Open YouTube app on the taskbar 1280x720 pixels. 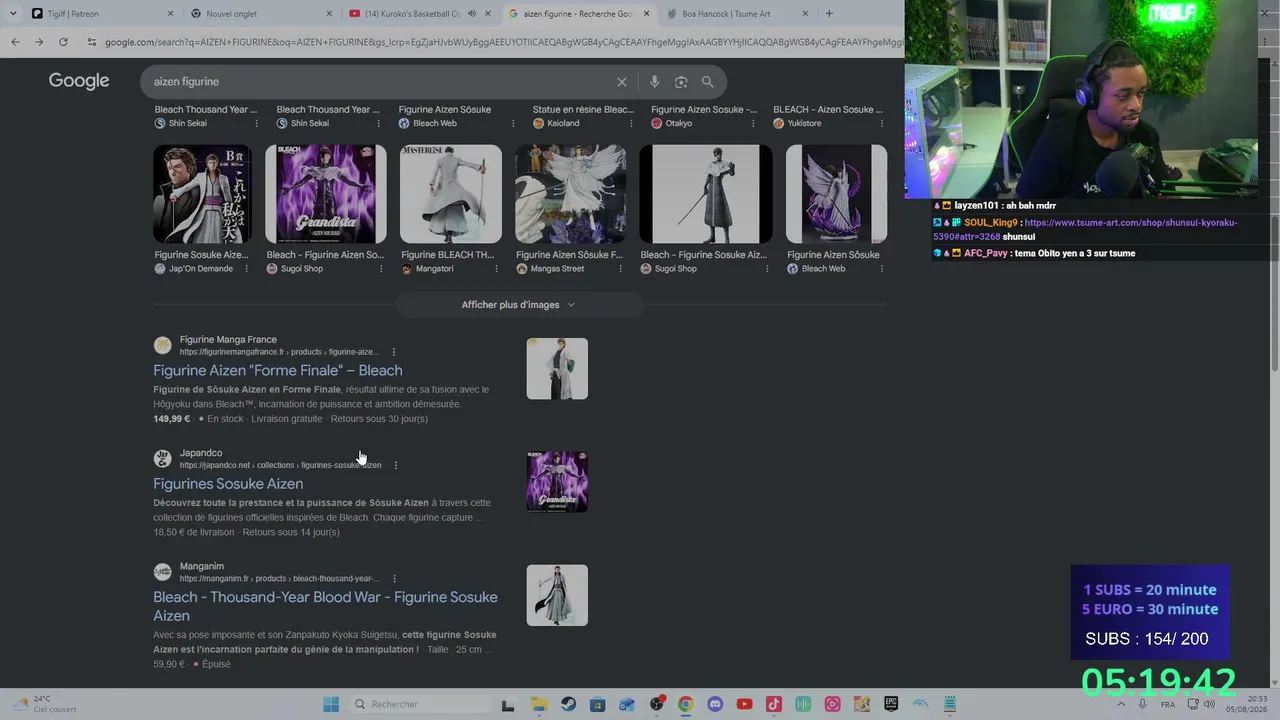point(744,704)
